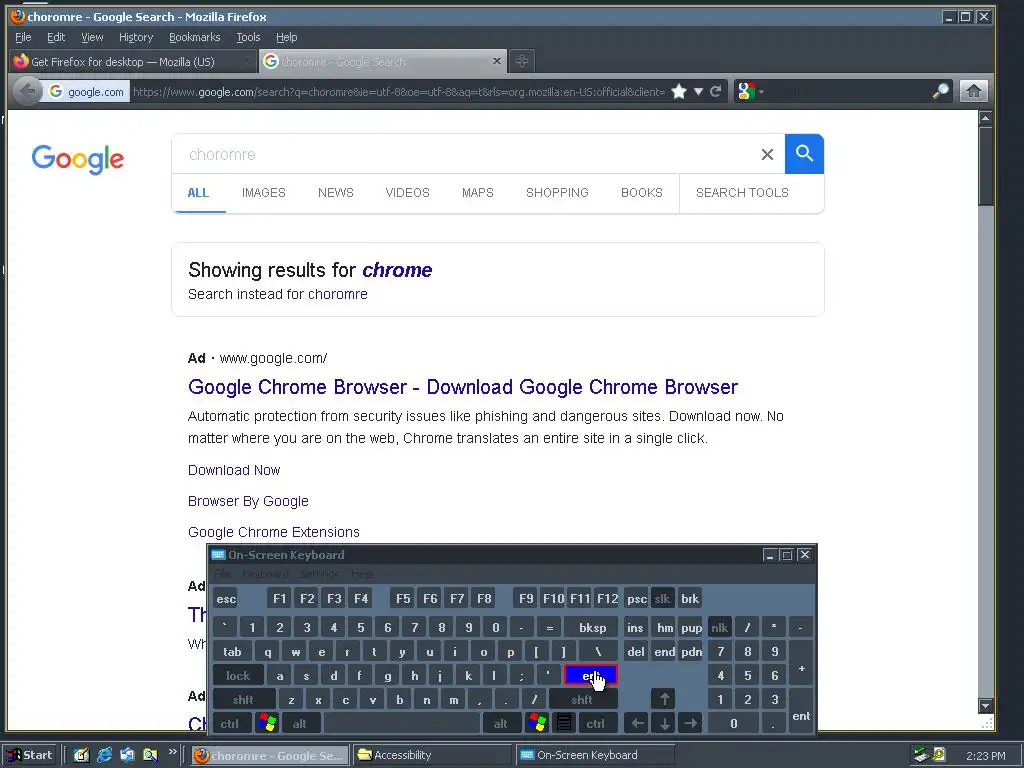
Task: Click the network icon in the system tray
Action: 921,755
